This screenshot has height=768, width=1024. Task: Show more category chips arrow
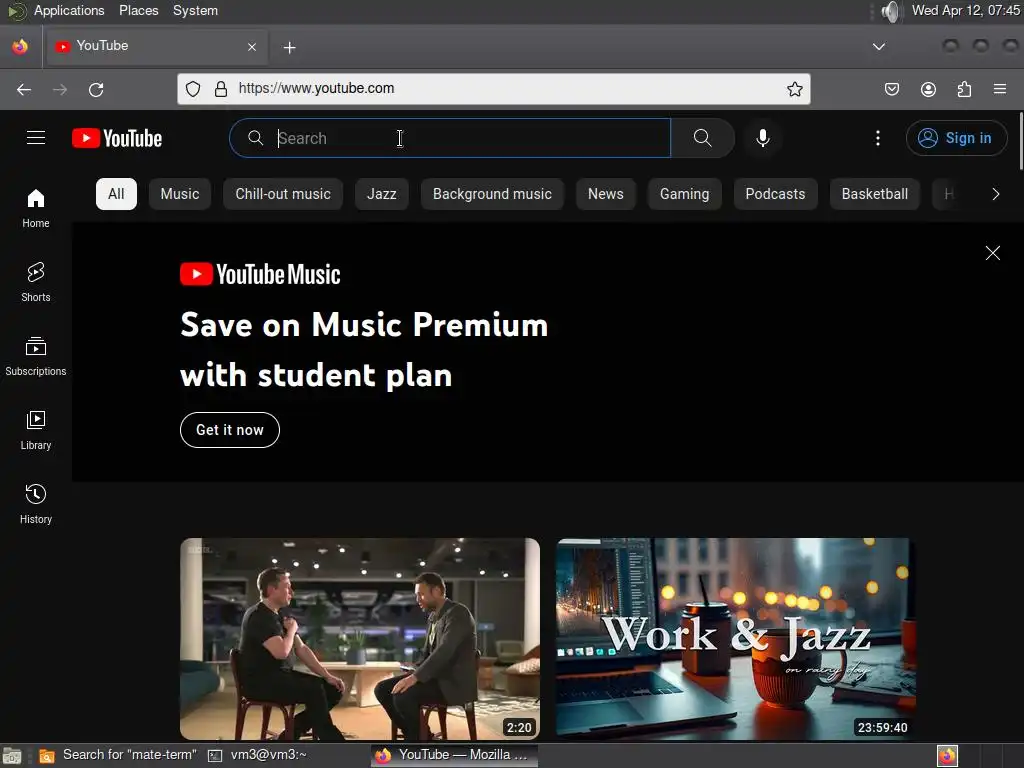pos(996,194)
